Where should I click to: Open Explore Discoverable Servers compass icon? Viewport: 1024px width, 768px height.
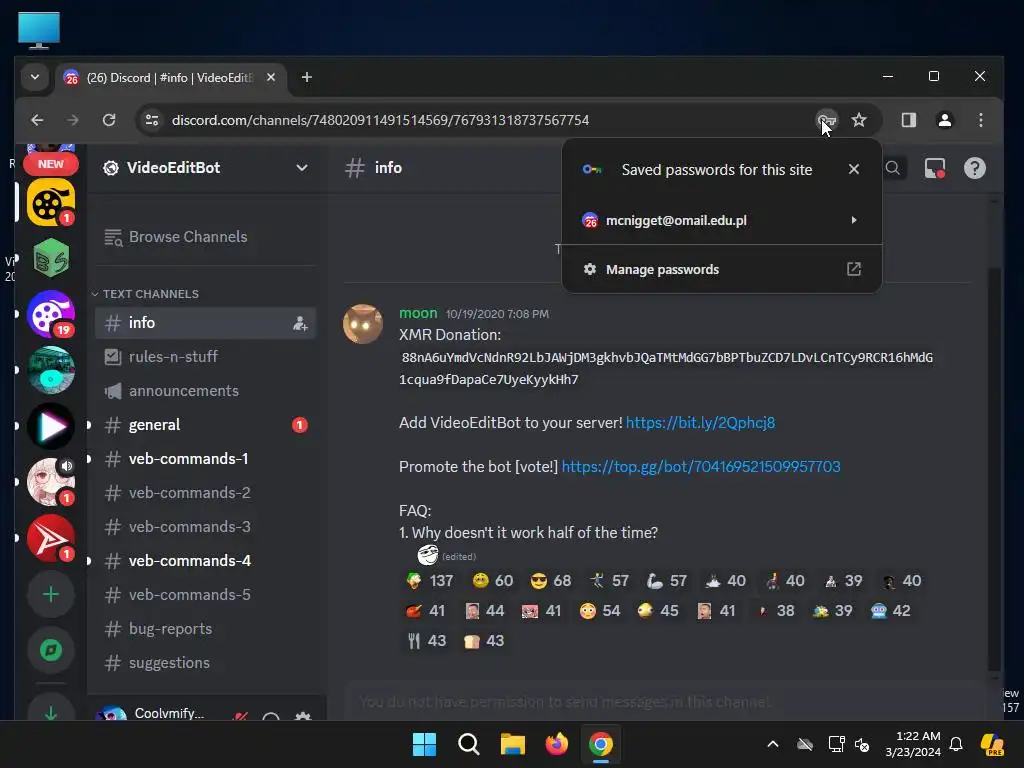point(51,650)
